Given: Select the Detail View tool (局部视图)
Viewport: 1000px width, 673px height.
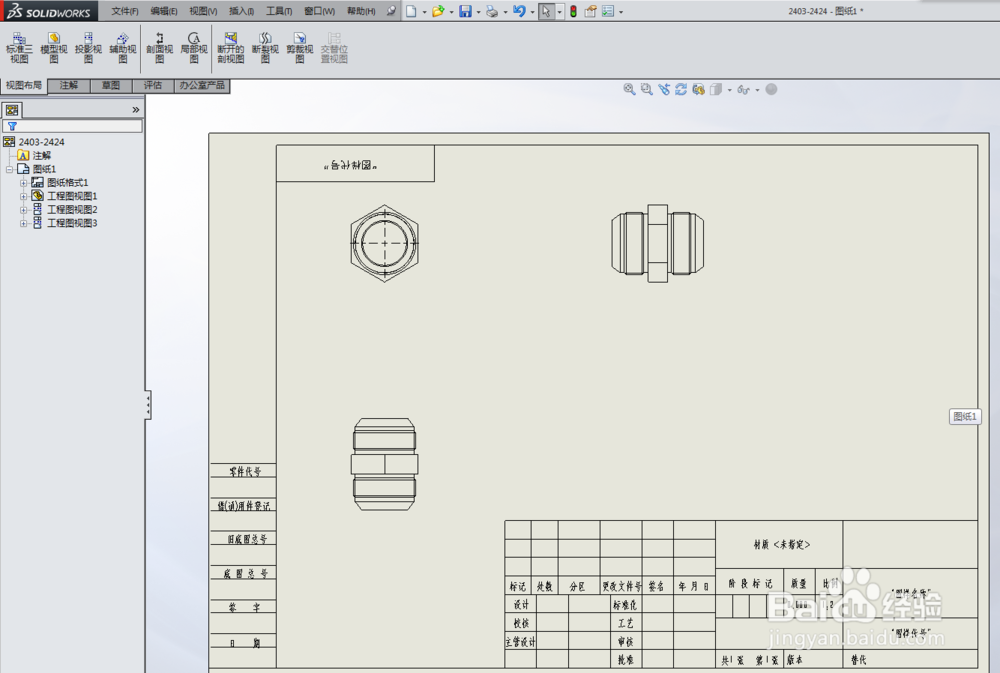Looking at the screenshot, I should pos(192,45).
